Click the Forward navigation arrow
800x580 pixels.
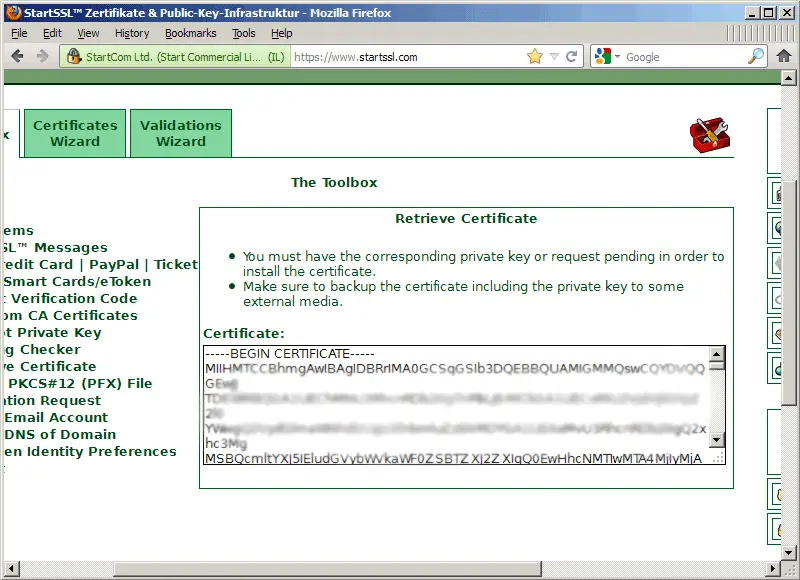click(x=41, y=56)
